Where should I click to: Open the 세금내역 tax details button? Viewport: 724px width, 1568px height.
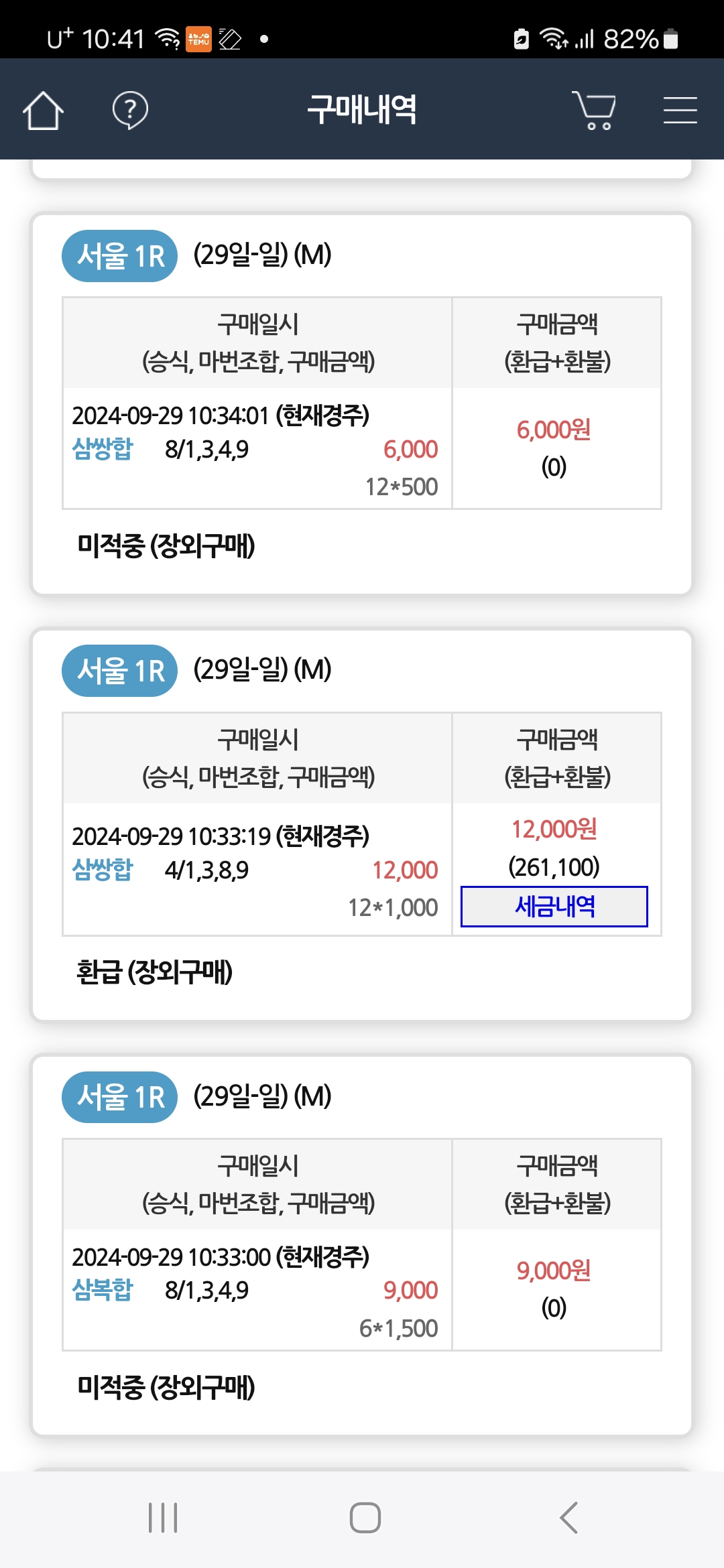[x=554, y=907]
